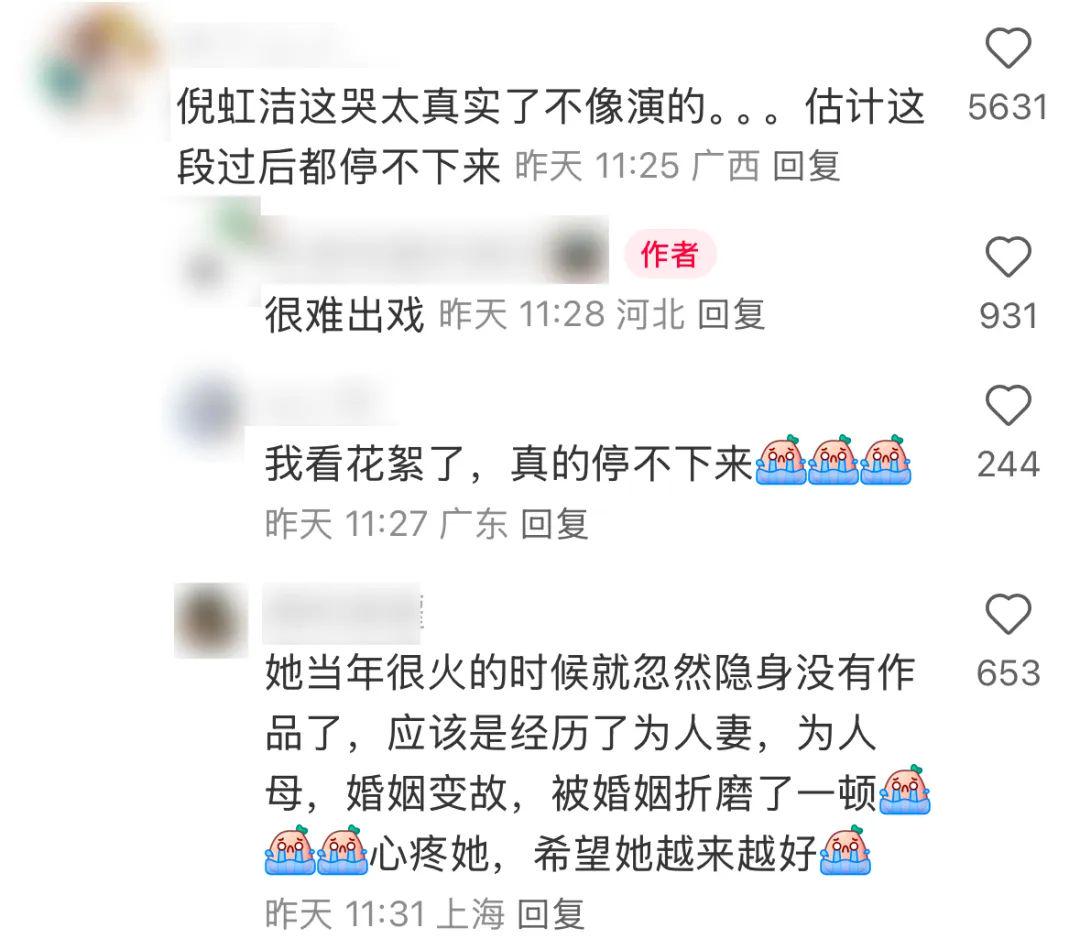Like the comment with 5631 likes

point(1008,48)
